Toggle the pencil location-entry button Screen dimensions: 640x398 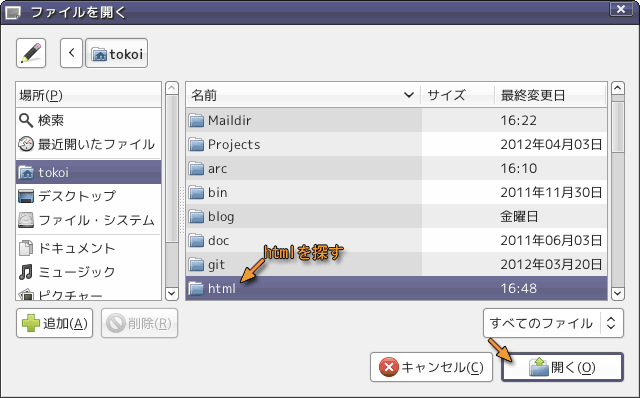point(31,53)
